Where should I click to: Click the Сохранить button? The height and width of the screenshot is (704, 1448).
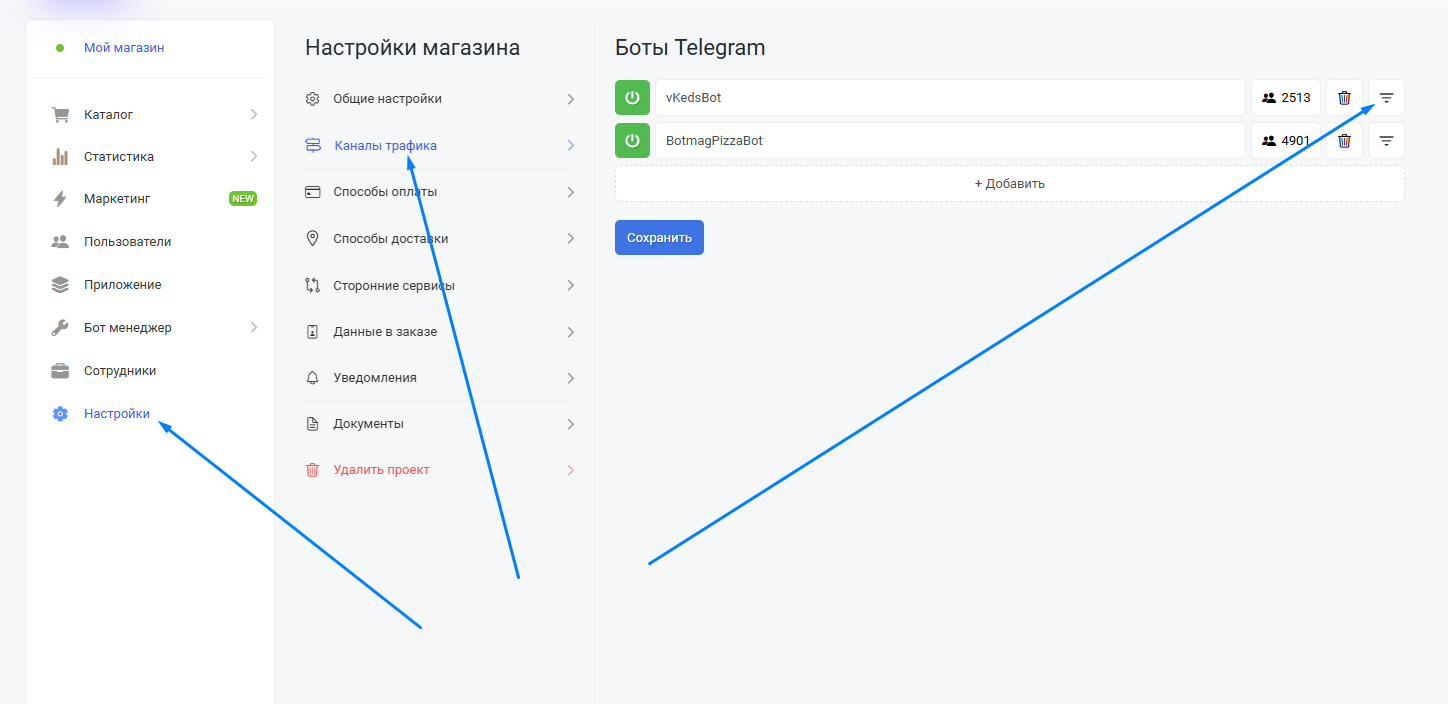[659, 238]
